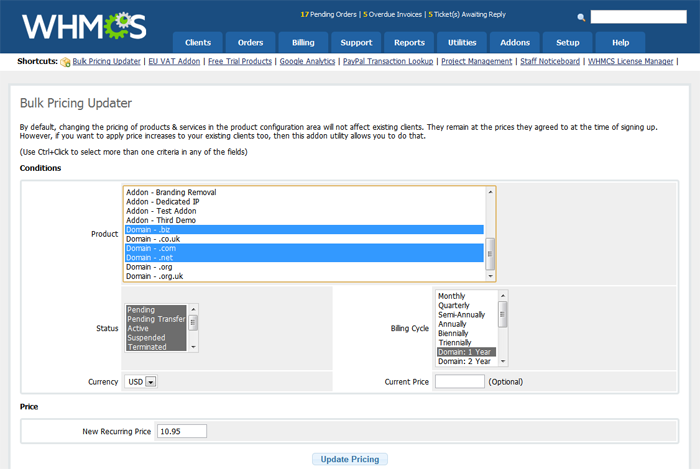The height and width of the screenshot is (469, 700).
Task: Open the Support menu
Action: point(356,42)
